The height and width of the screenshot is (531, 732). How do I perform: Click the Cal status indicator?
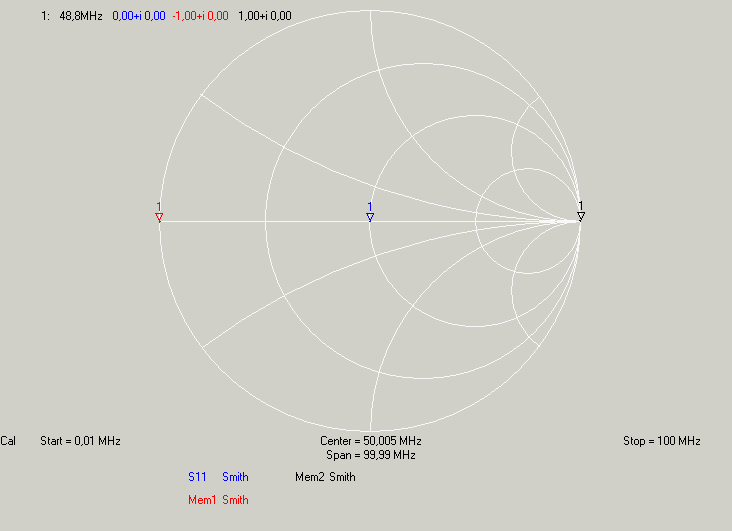click(8, 441)
